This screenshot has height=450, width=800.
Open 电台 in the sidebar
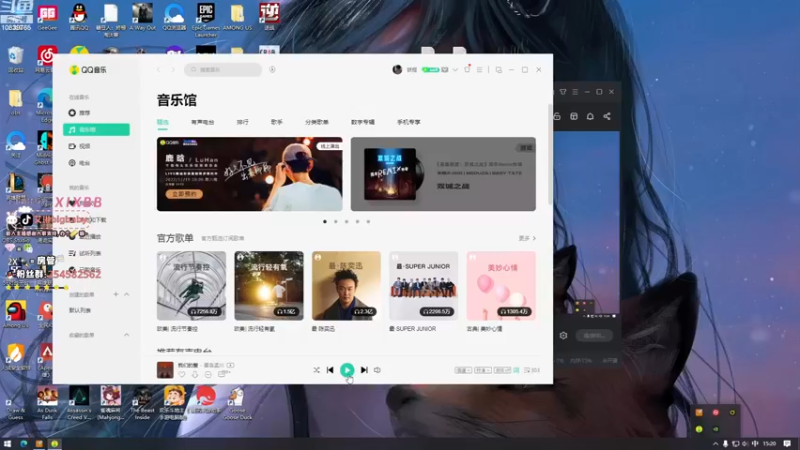80,163
